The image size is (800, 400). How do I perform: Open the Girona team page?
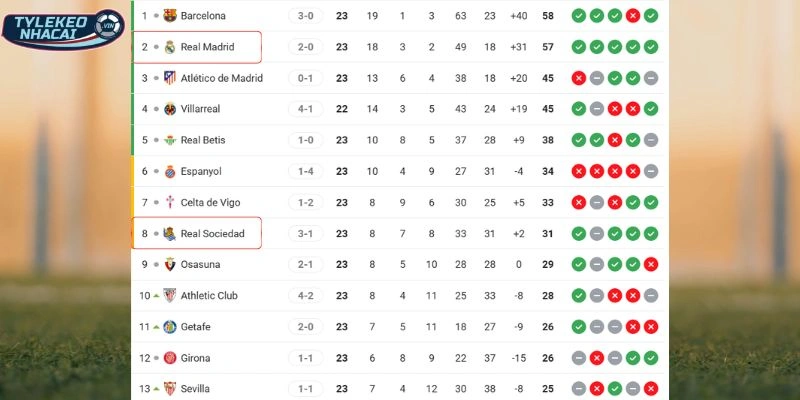[x=195, y=358]
